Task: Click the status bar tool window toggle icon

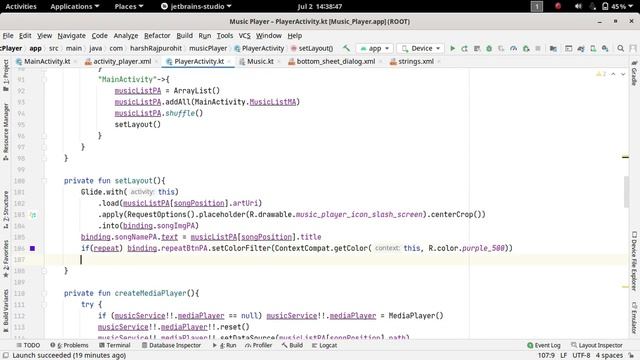Action: [x=6, y=356]
